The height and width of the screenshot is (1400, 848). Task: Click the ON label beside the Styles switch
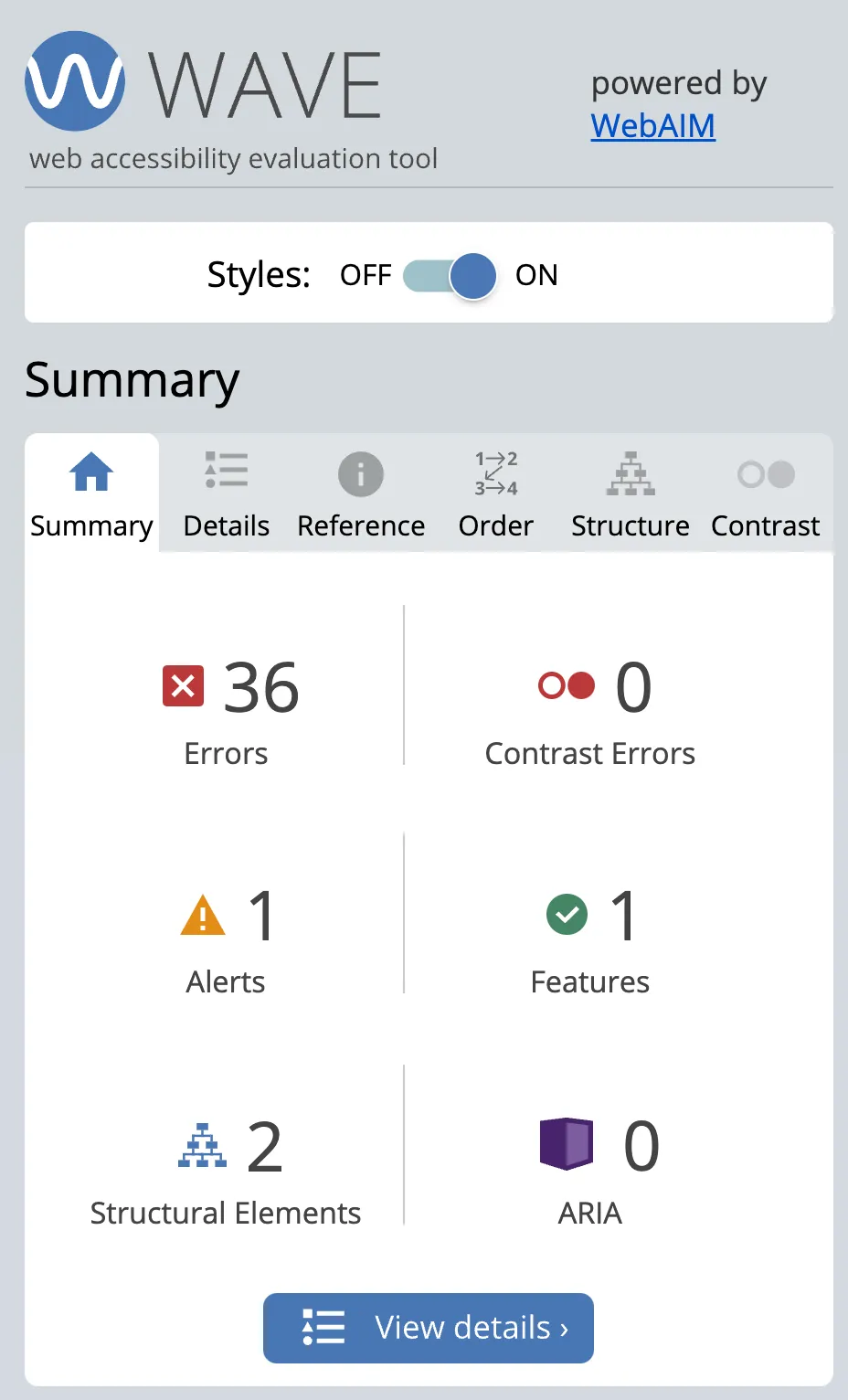click(535, 275)
